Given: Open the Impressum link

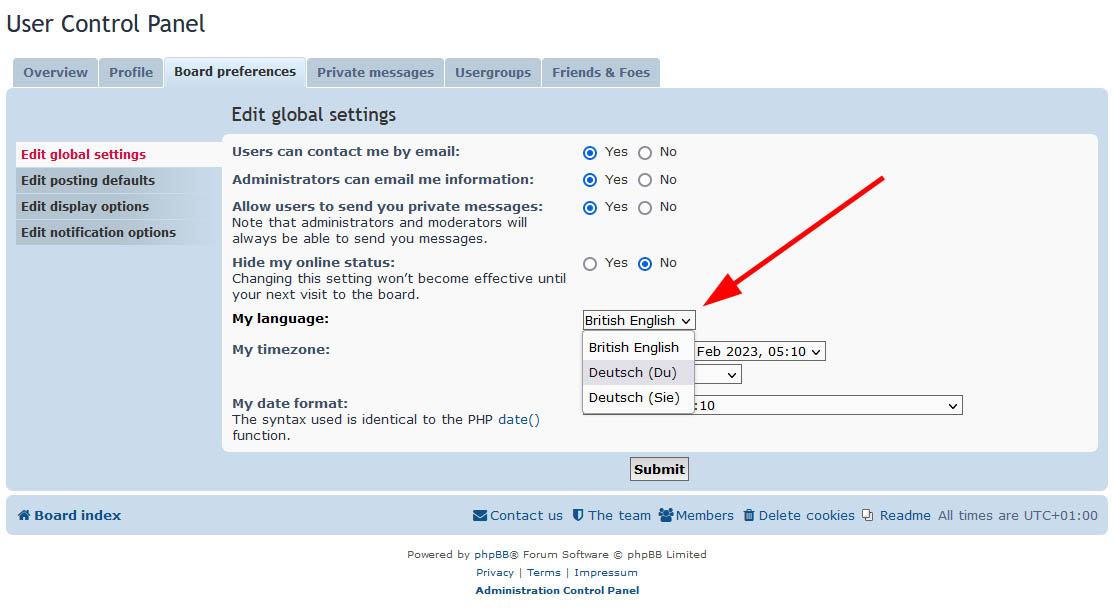Looking at the screenshot, I should click(605, 572).
